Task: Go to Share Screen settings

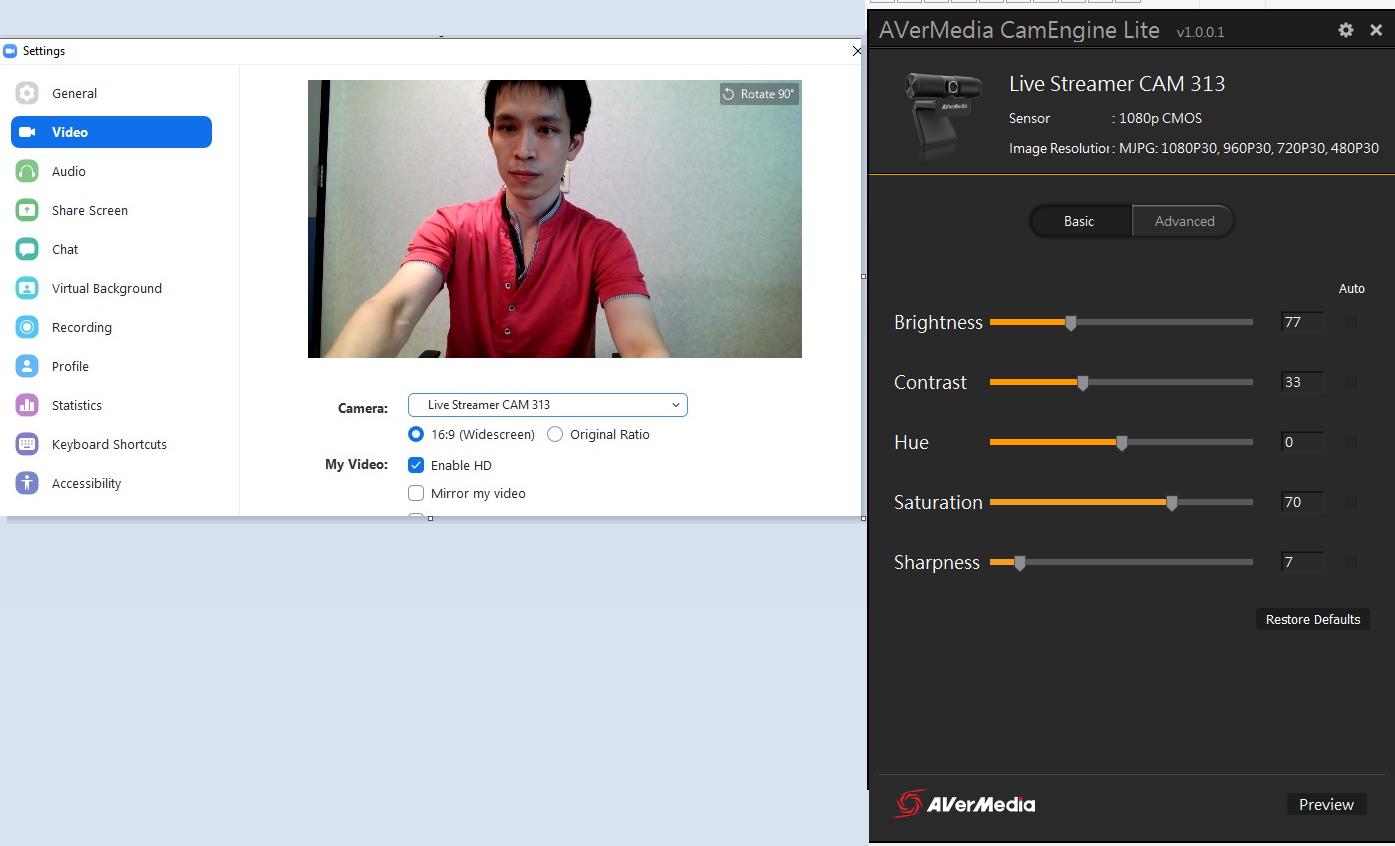Action: pos(111,210)
